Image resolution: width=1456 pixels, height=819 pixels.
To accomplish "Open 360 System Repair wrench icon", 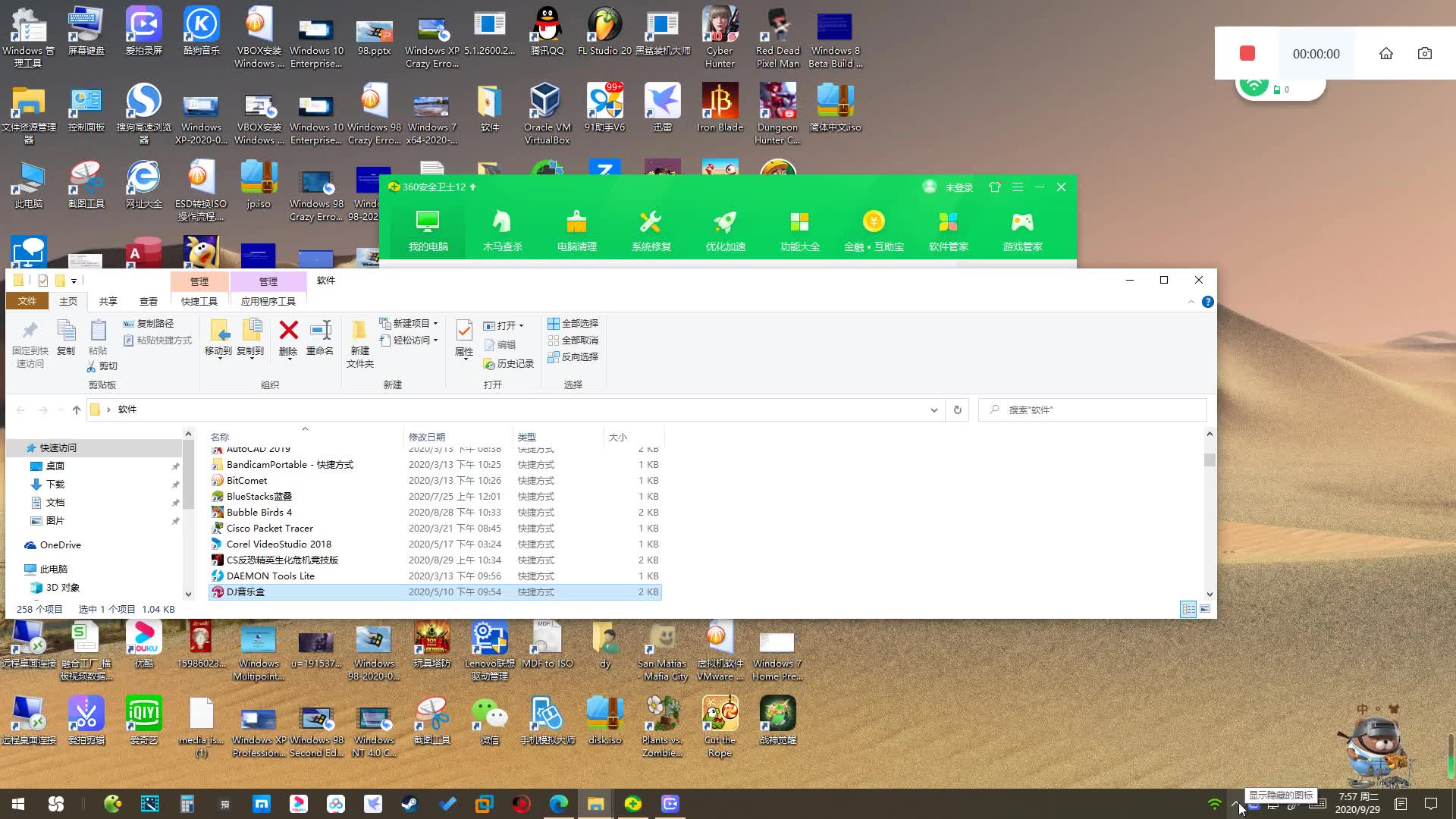I will click(x=651, y=221).
